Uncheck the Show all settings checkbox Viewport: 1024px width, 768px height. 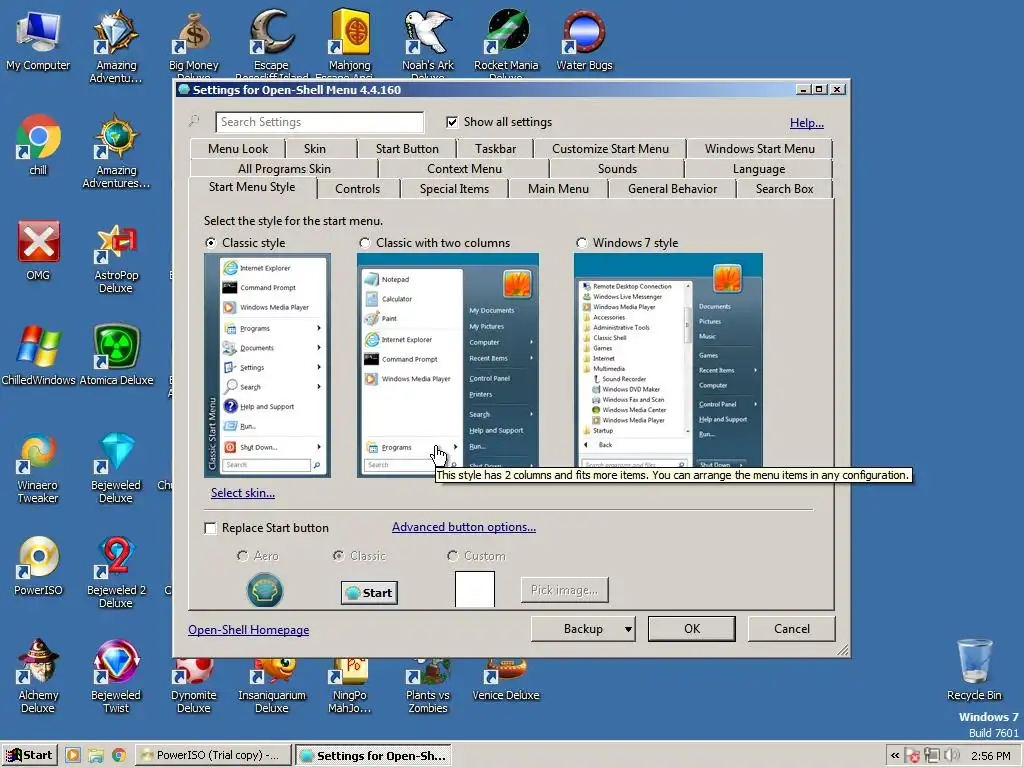point(452,122)
